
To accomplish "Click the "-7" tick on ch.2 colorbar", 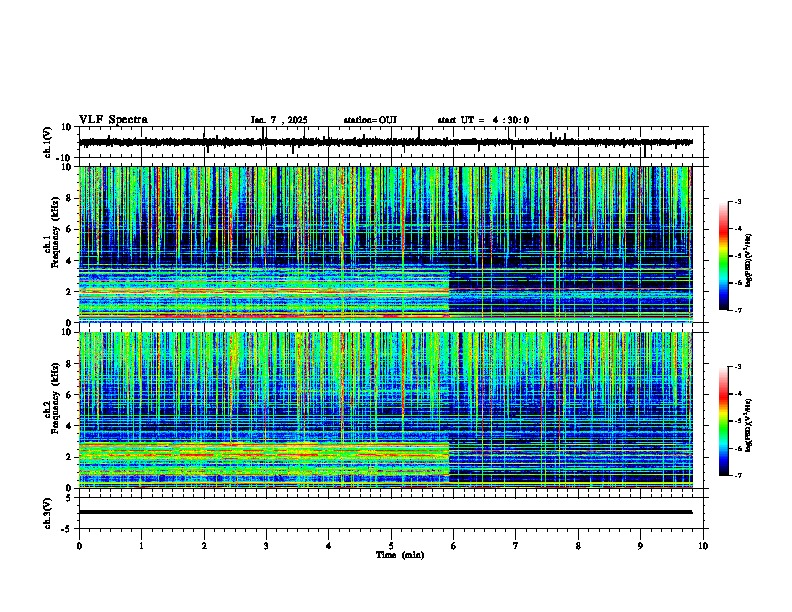I will tap(737, 475).
